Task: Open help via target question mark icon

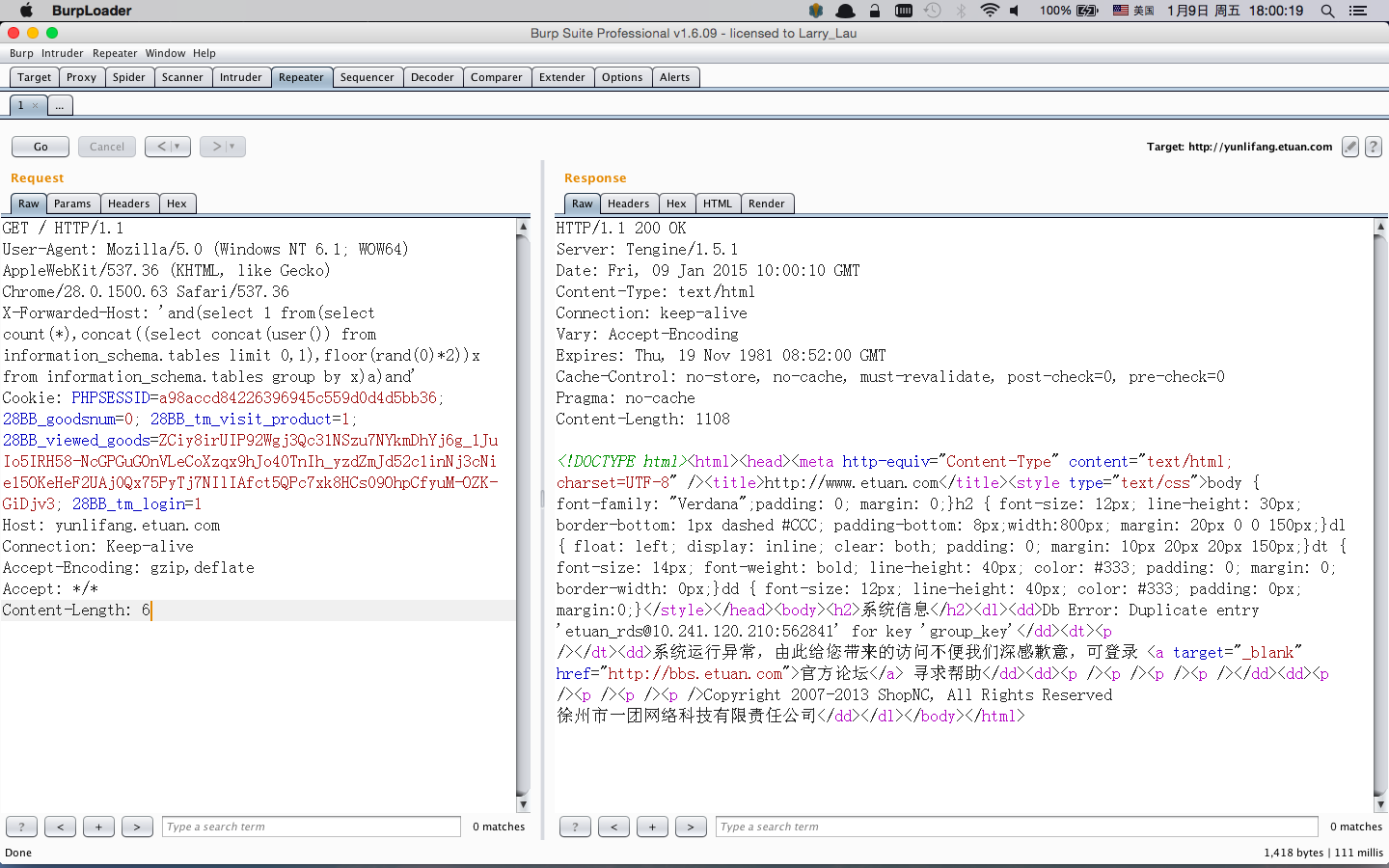Action: click(x=1374, y=147)
